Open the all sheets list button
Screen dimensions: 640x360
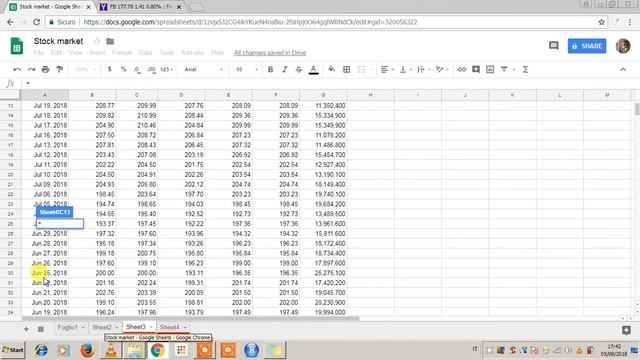tap(40, 329)
